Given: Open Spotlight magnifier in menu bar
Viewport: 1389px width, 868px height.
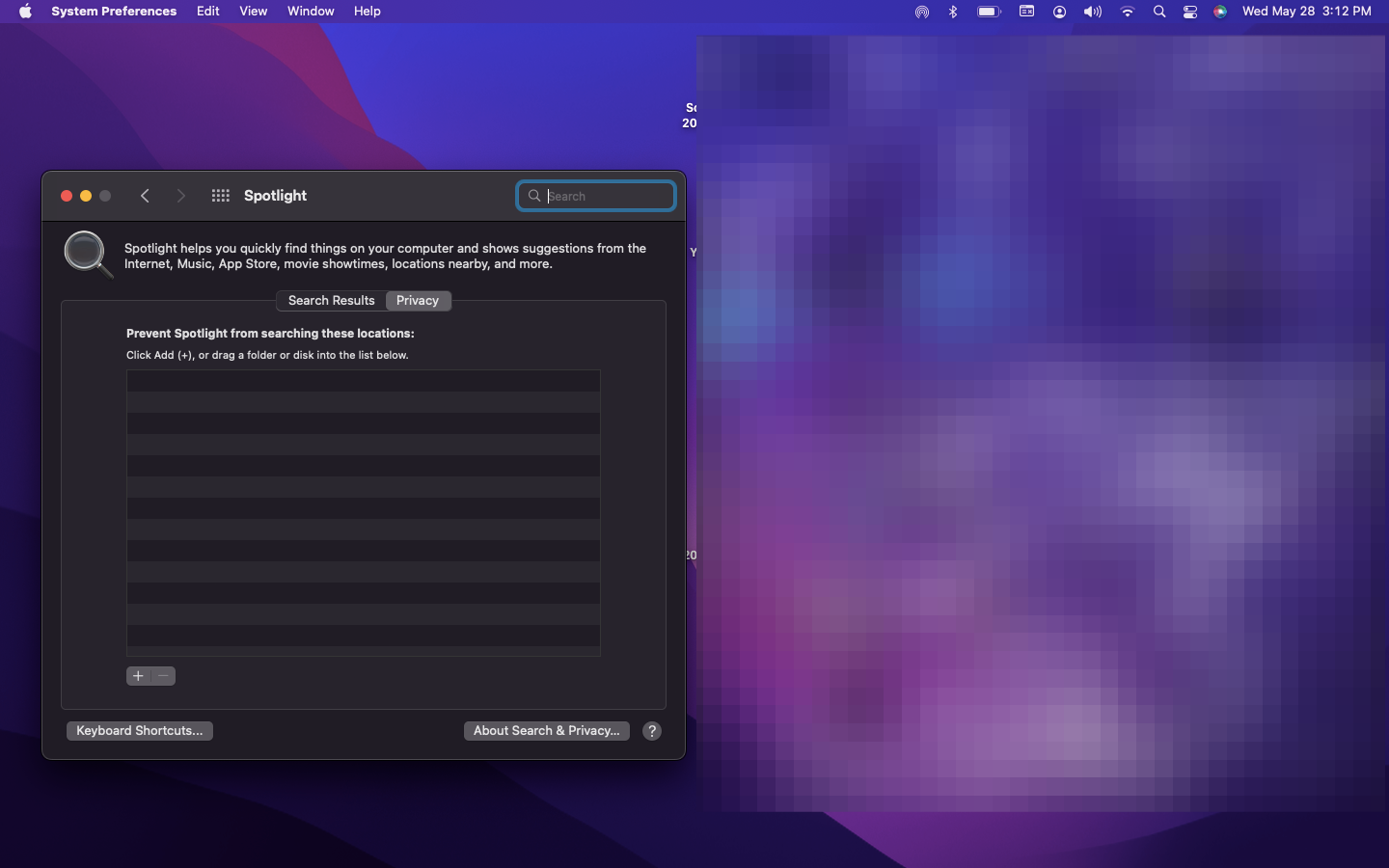Looking at the screenshot, I should click(x=1159, y=12).
